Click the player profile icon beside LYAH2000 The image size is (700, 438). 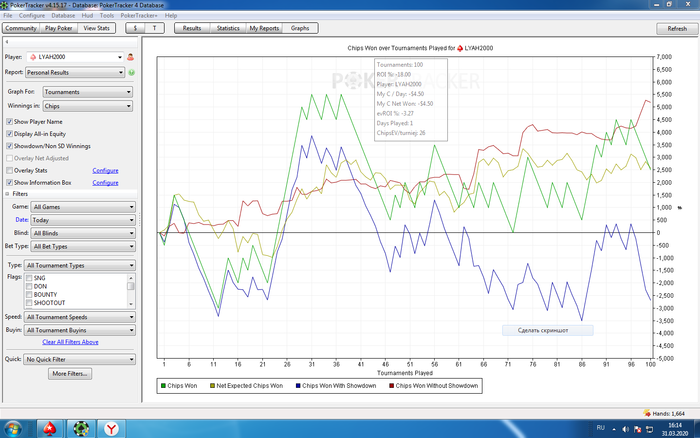tap(130, 58)
